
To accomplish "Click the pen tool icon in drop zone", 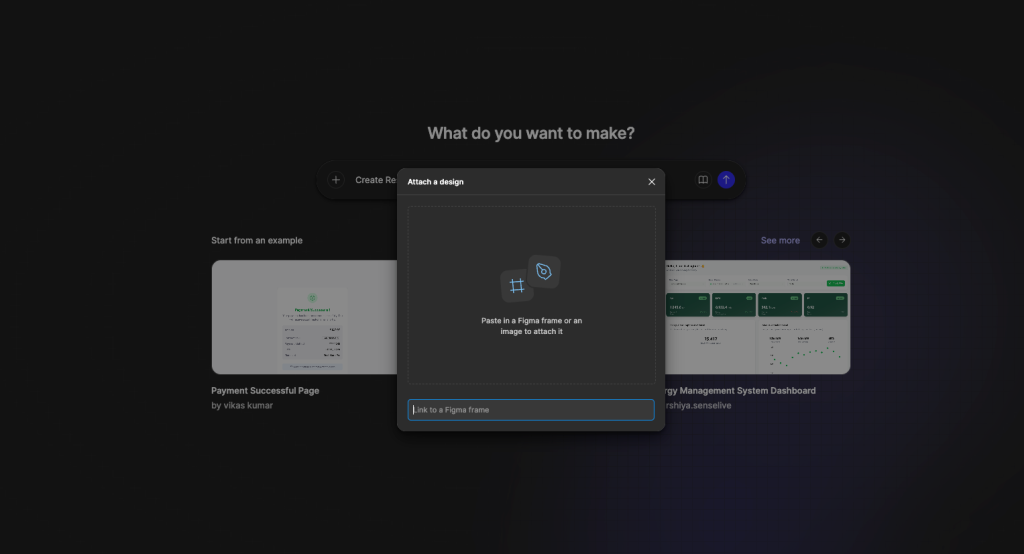I will click(x=544, y=271).
